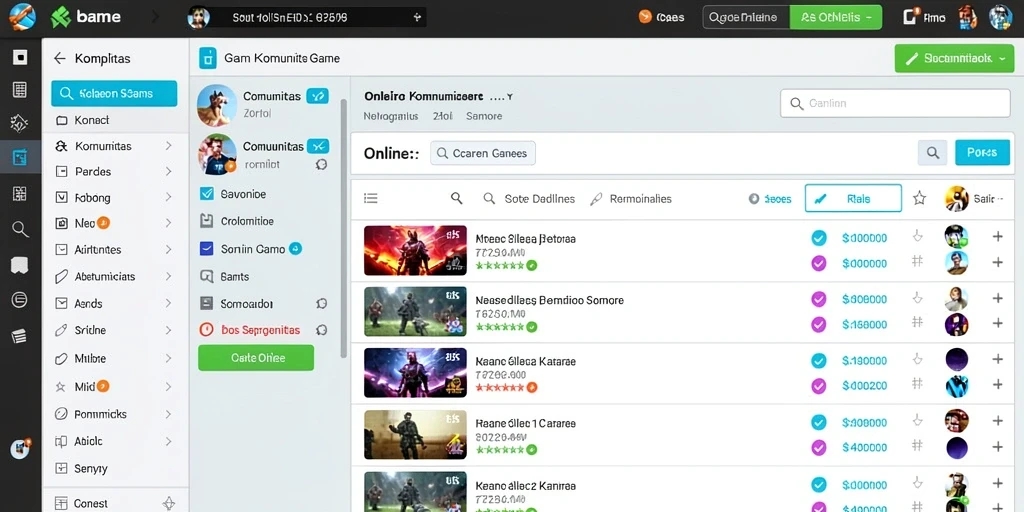
Task: Expand the Pardes sidebar item chevron
Action: coord(168,172)
